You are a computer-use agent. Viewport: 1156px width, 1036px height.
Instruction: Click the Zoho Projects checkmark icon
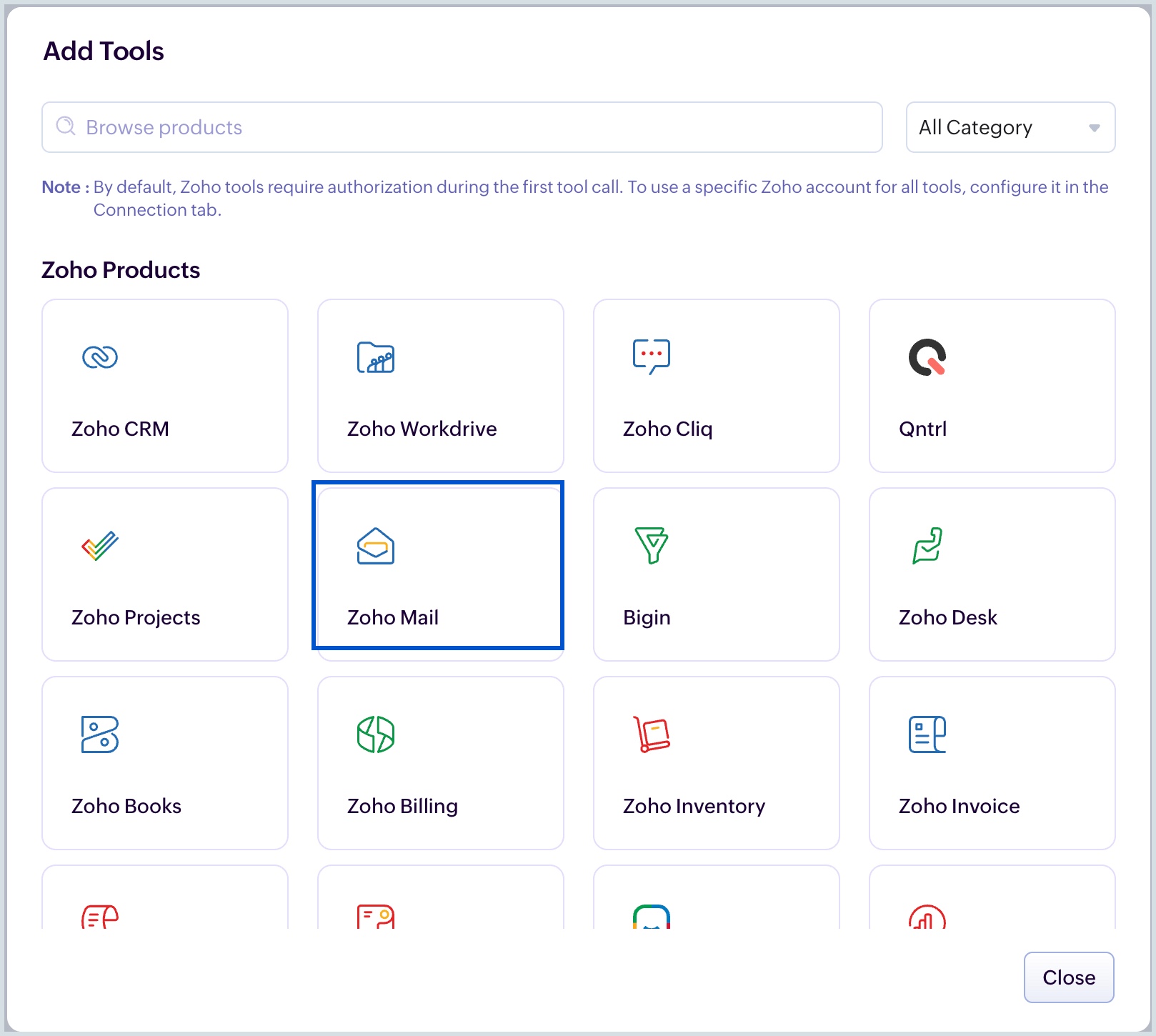click(x=100, y=546)
